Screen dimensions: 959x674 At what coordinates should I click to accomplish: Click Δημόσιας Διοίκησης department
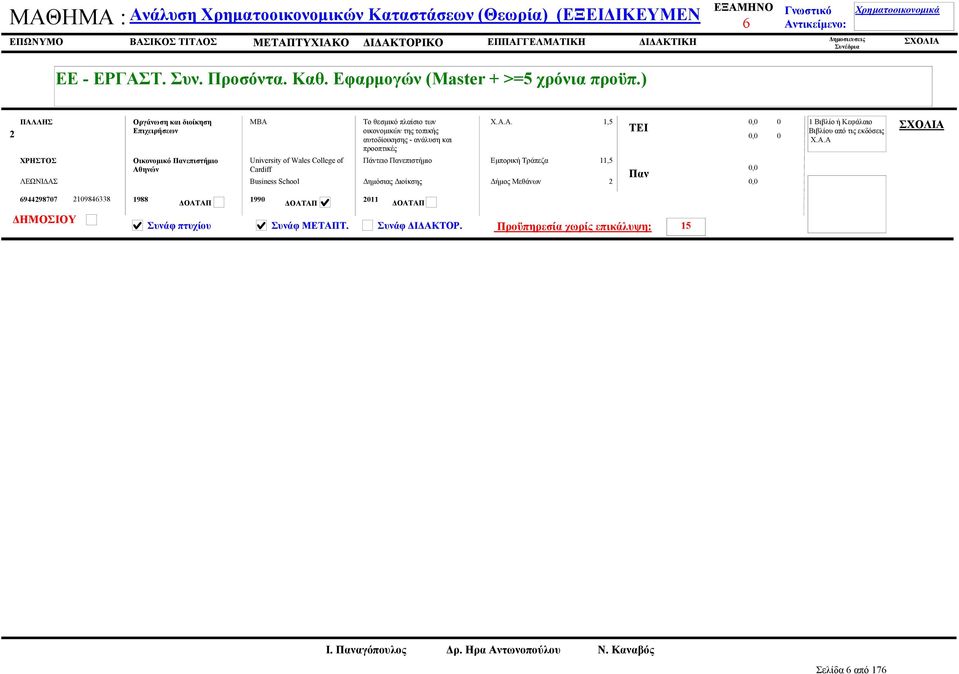click(392, 182)
